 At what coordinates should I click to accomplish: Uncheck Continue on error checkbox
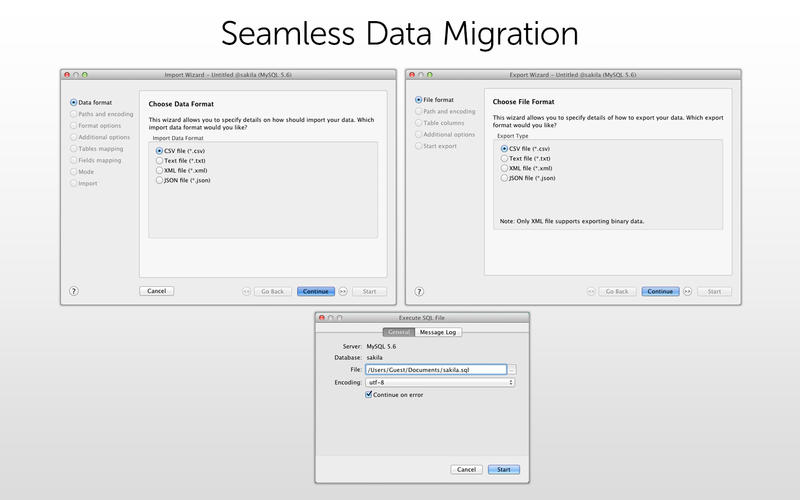369,394
